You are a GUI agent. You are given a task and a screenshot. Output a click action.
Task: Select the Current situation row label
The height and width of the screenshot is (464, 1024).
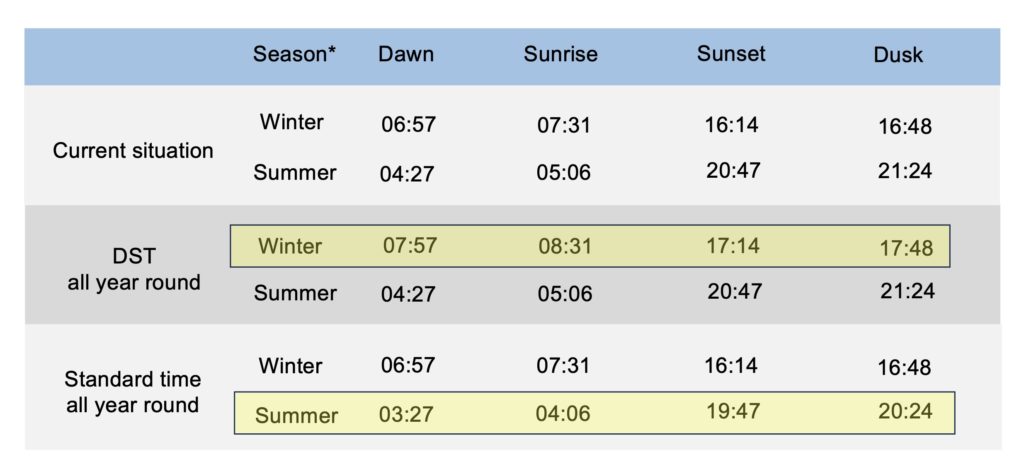(133, 151)
